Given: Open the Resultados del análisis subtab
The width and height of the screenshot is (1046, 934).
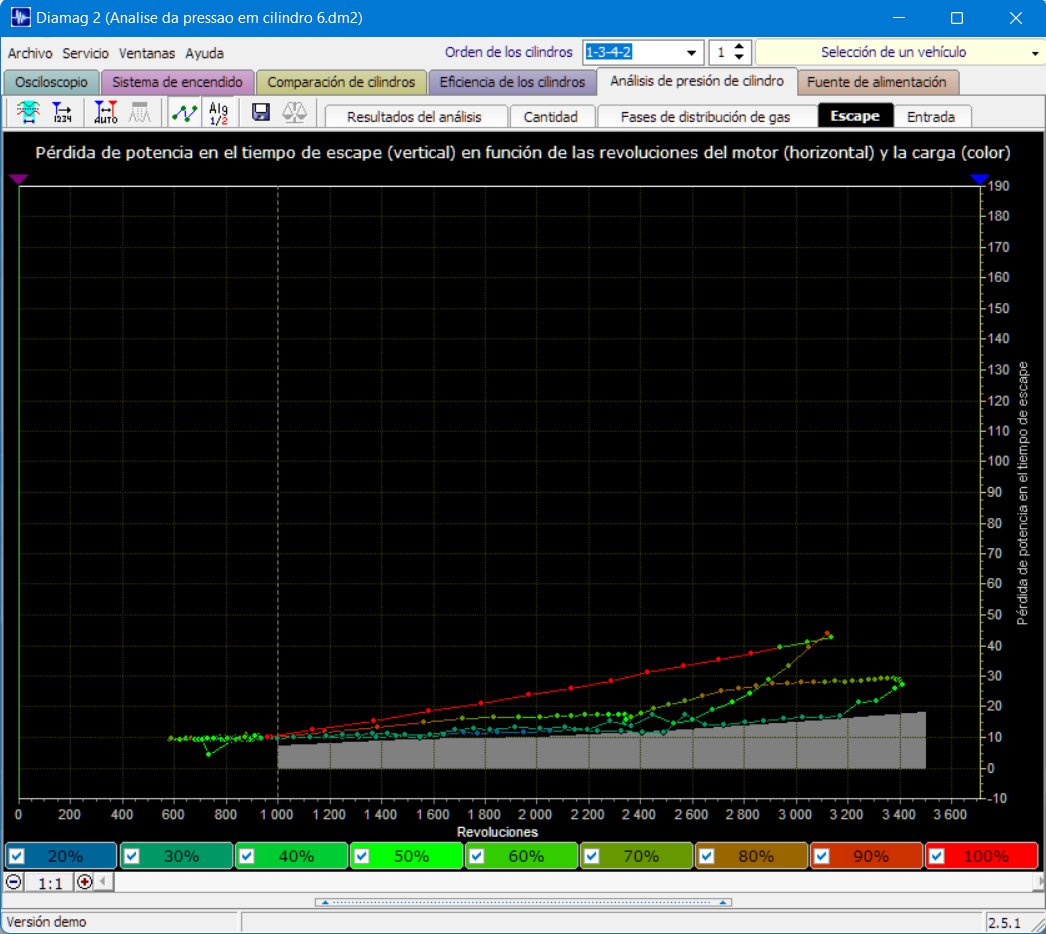Looking at the screenshot, I should pos(414,117).
